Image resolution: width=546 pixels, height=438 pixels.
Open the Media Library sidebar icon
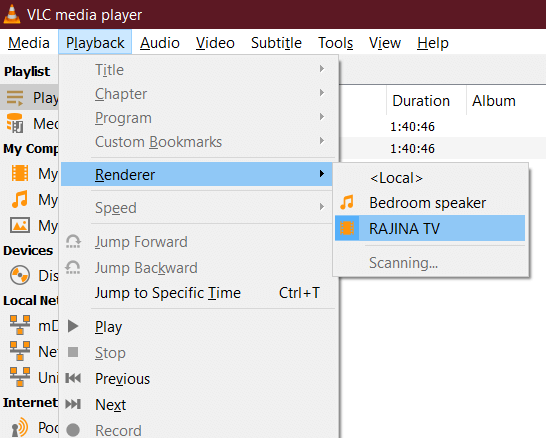coord(15,123)
